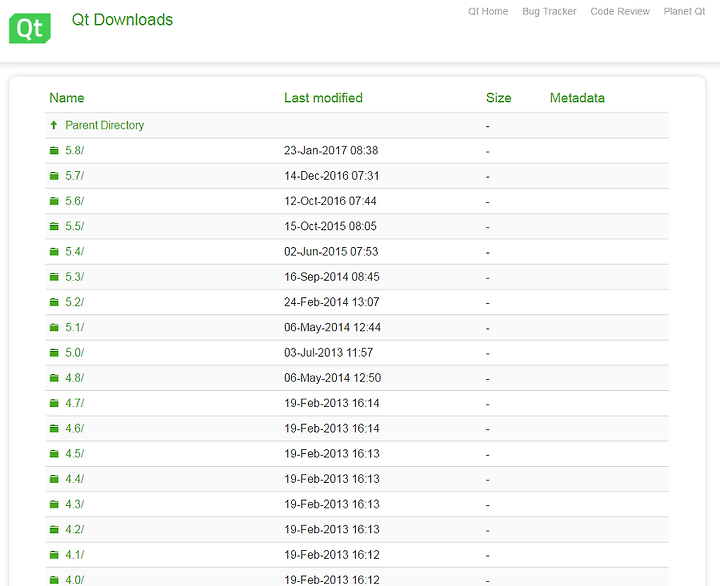
Task: Sort the listing by Name column
Action: (x=67, y=98)
